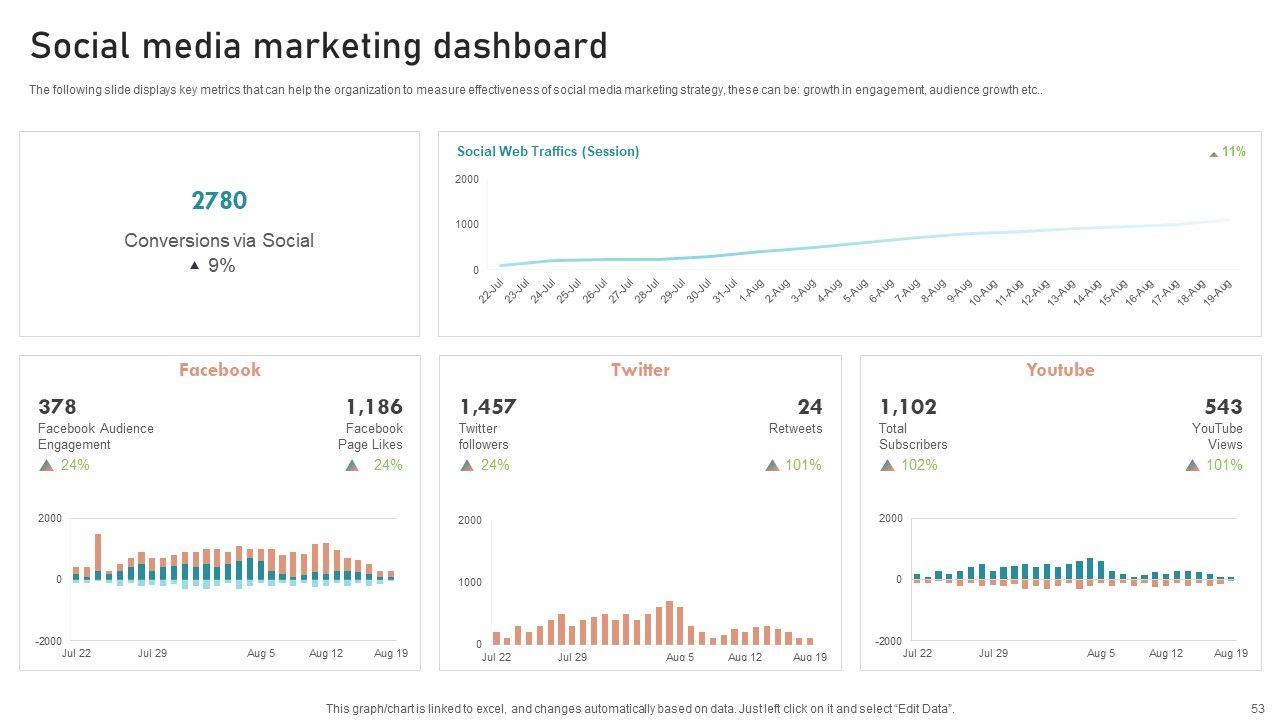Click the trend icon under Facebook Audience Engagement
The width and height of the screenshot is (1280, 720).
(46, 465)
